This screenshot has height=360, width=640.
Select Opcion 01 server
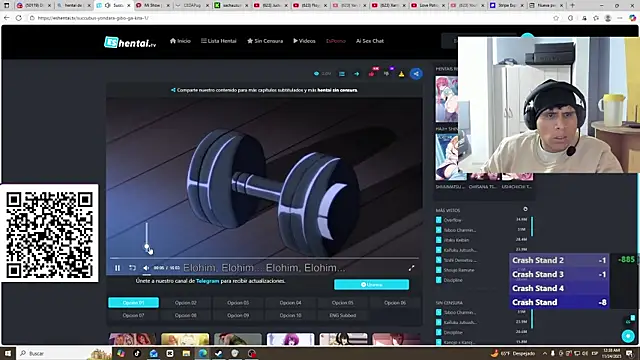click(x=133, y=303)
